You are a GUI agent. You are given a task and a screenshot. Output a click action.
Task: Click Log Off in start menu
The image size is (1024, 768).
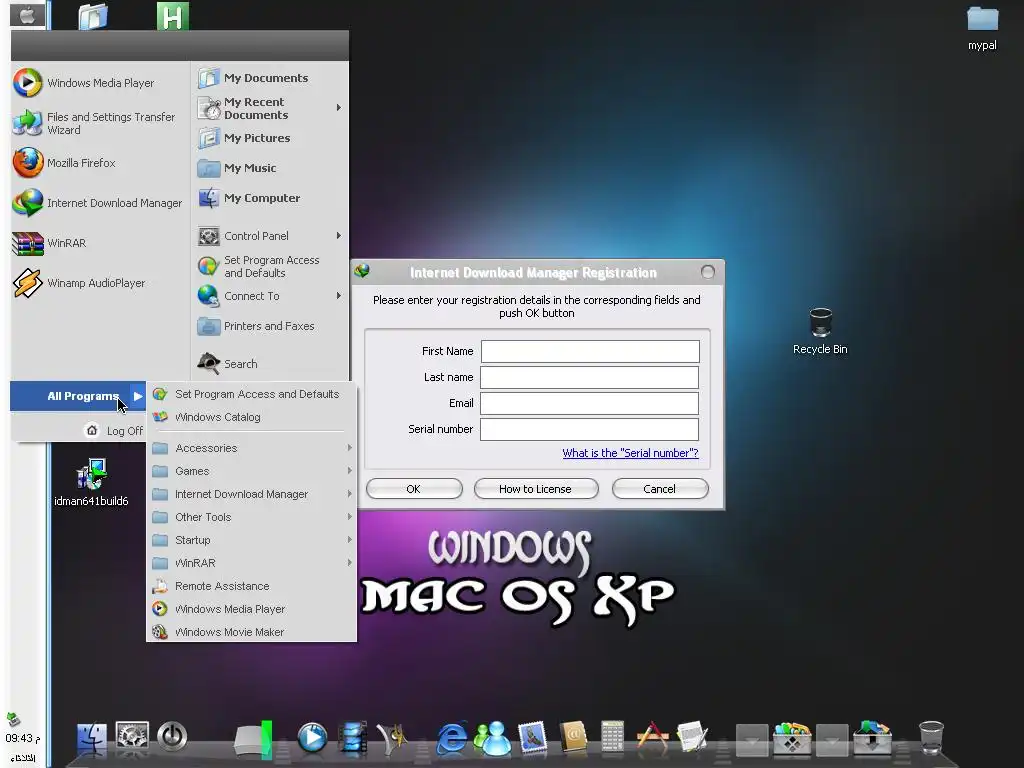(x=114, y=431)
